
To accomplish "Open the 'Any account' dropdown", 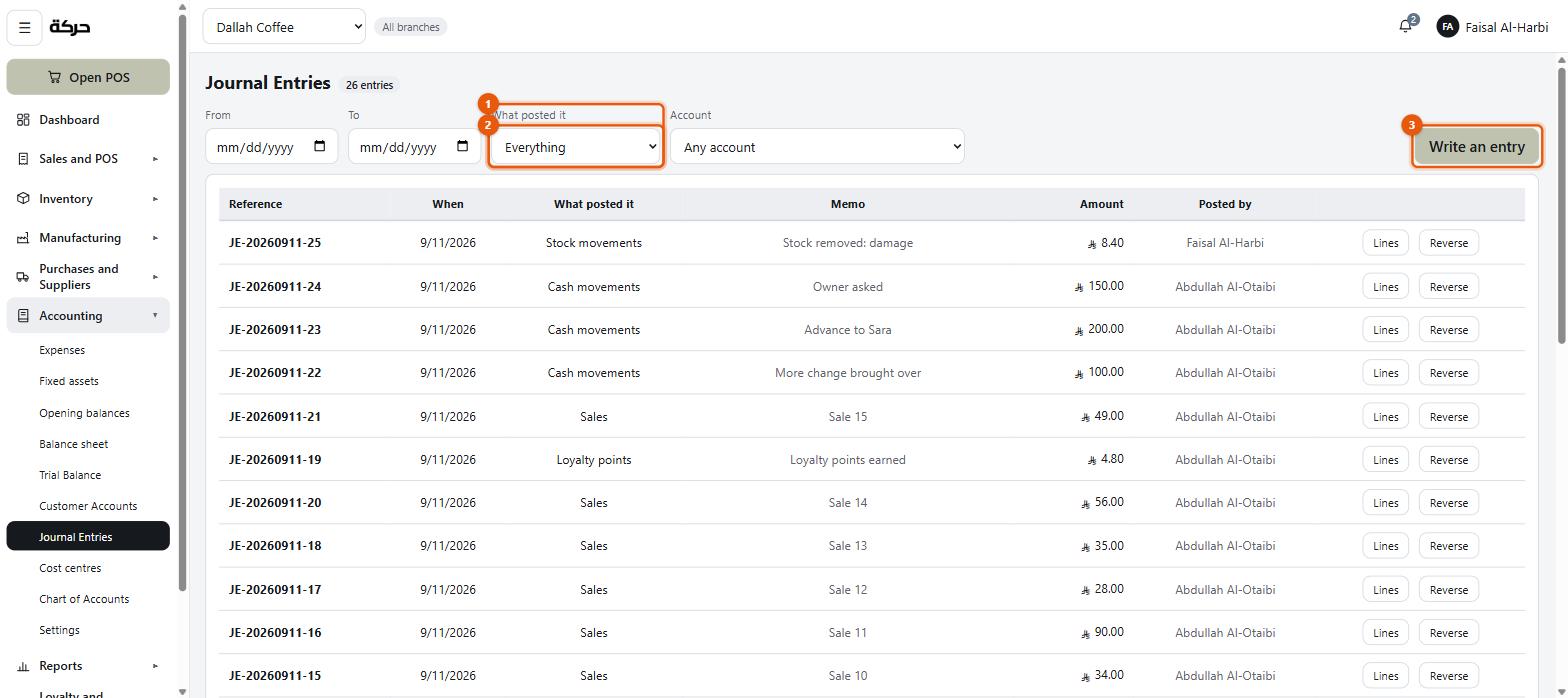I will click(817, 147).
